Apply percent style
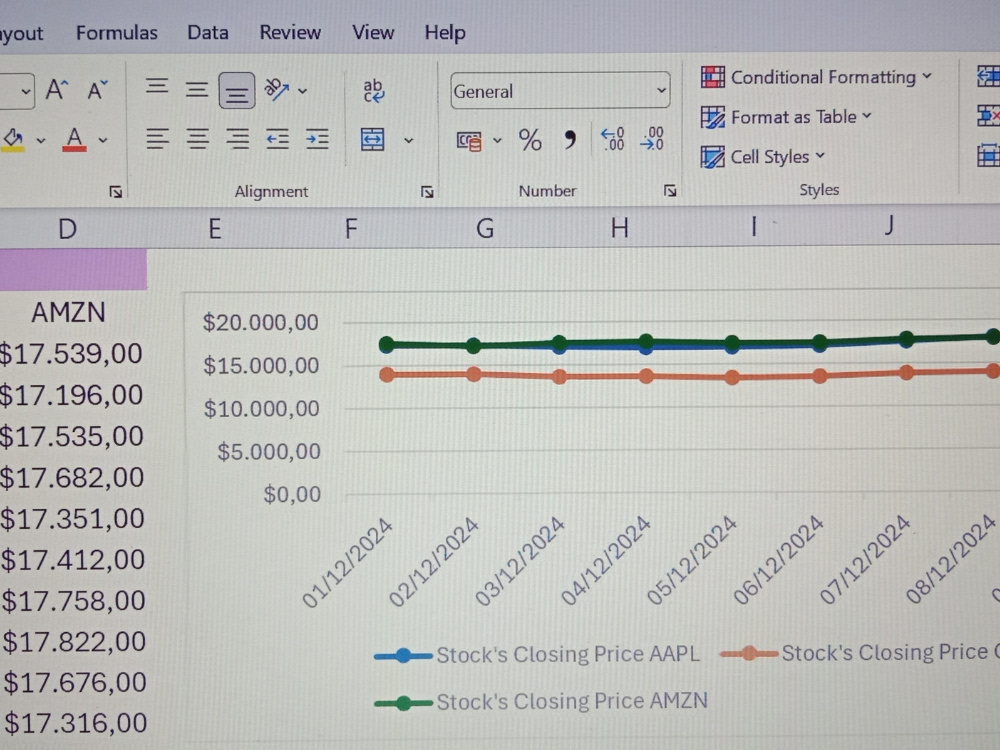 [530, 140]
